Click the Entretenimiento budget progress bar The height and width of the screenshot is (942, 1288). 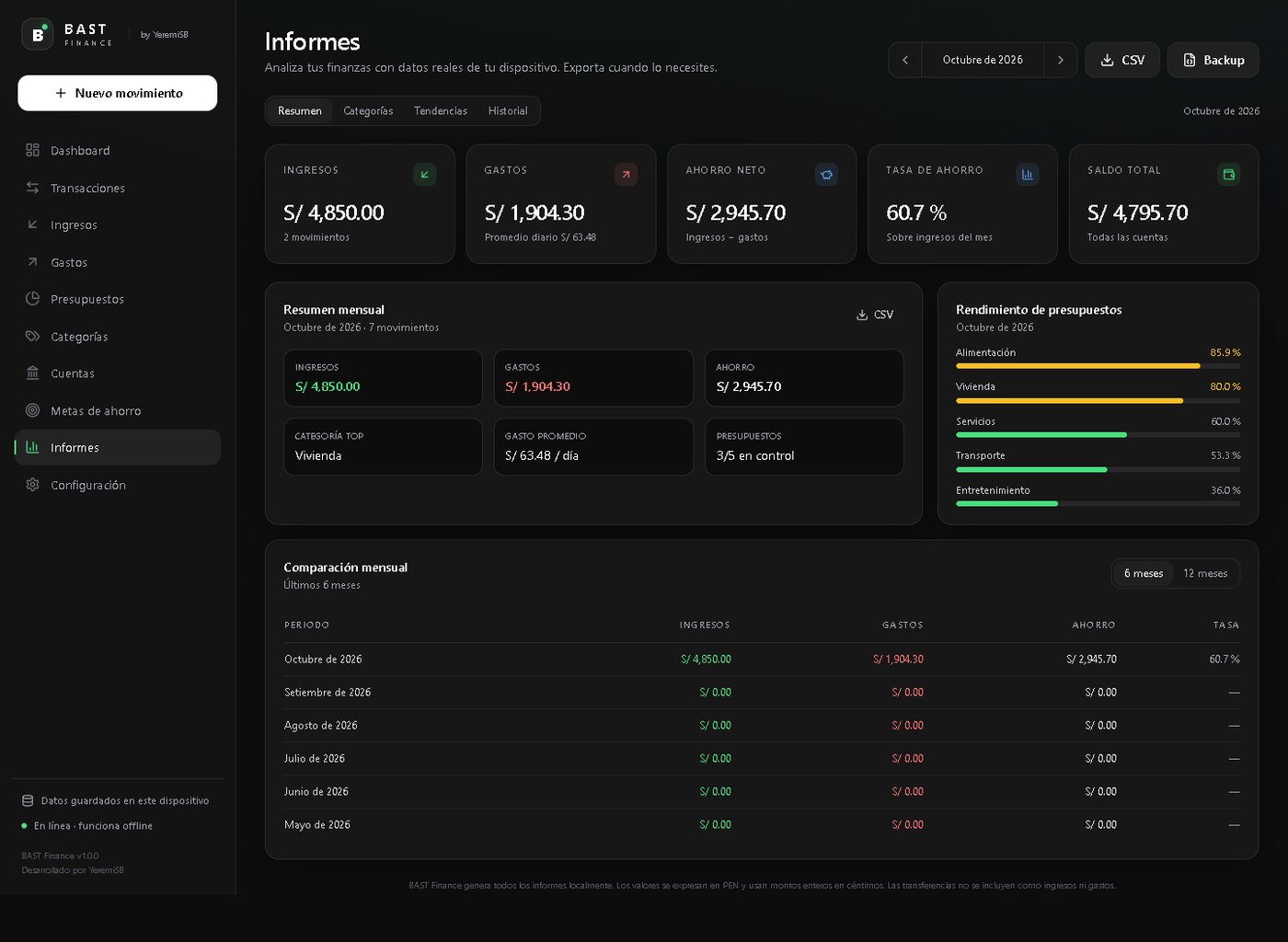click(1098, 504)
